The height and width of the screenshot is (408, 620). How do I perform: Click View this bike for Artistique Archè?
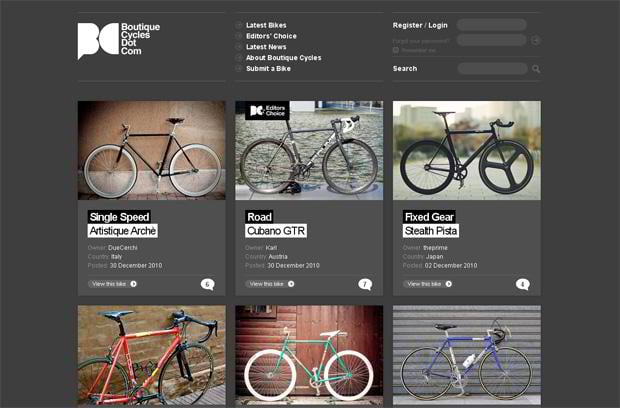click(x=113, y=284)
